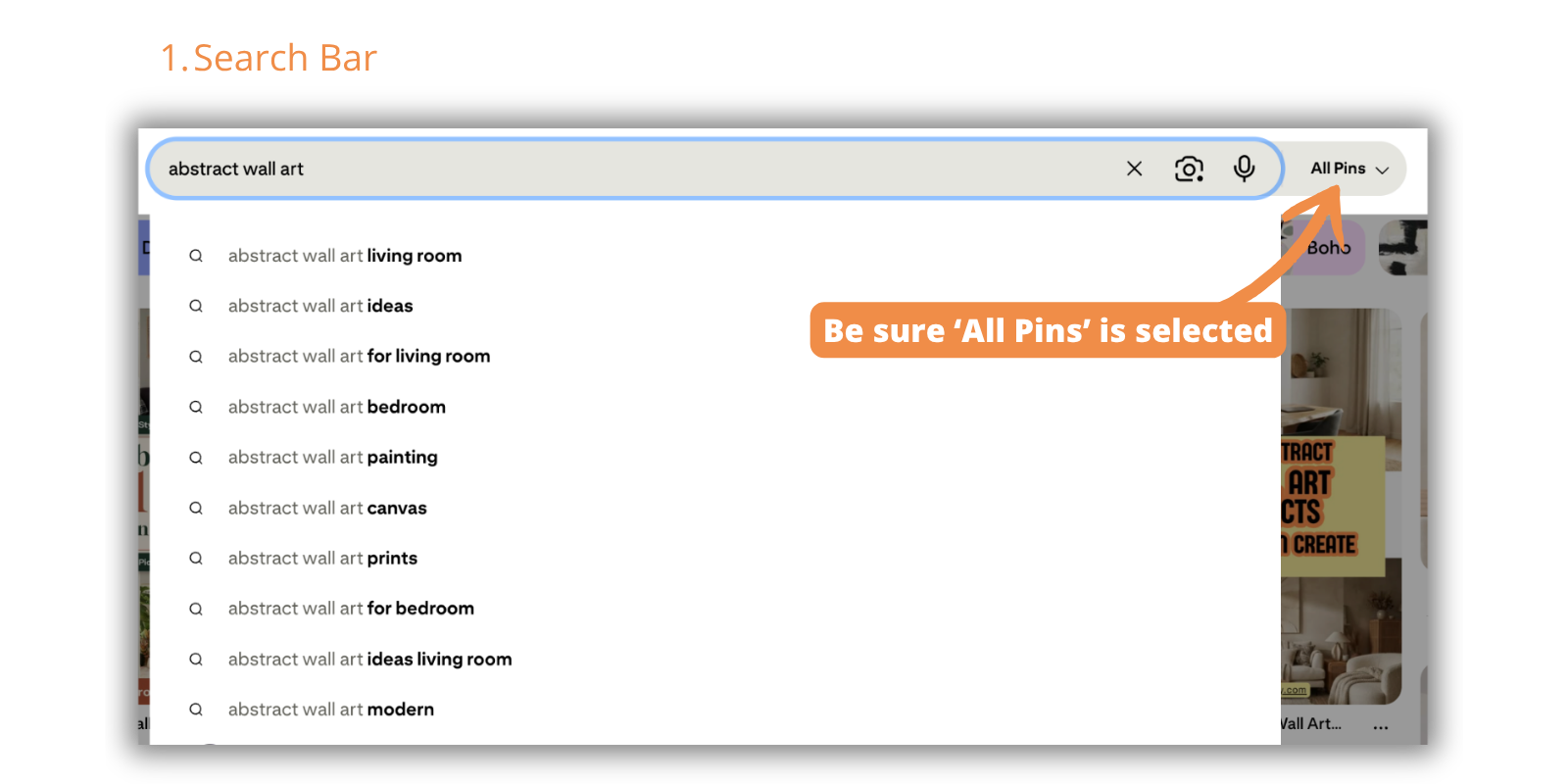Open the pin image with 'ART' and 'CREATE' text

point(1341,506)
